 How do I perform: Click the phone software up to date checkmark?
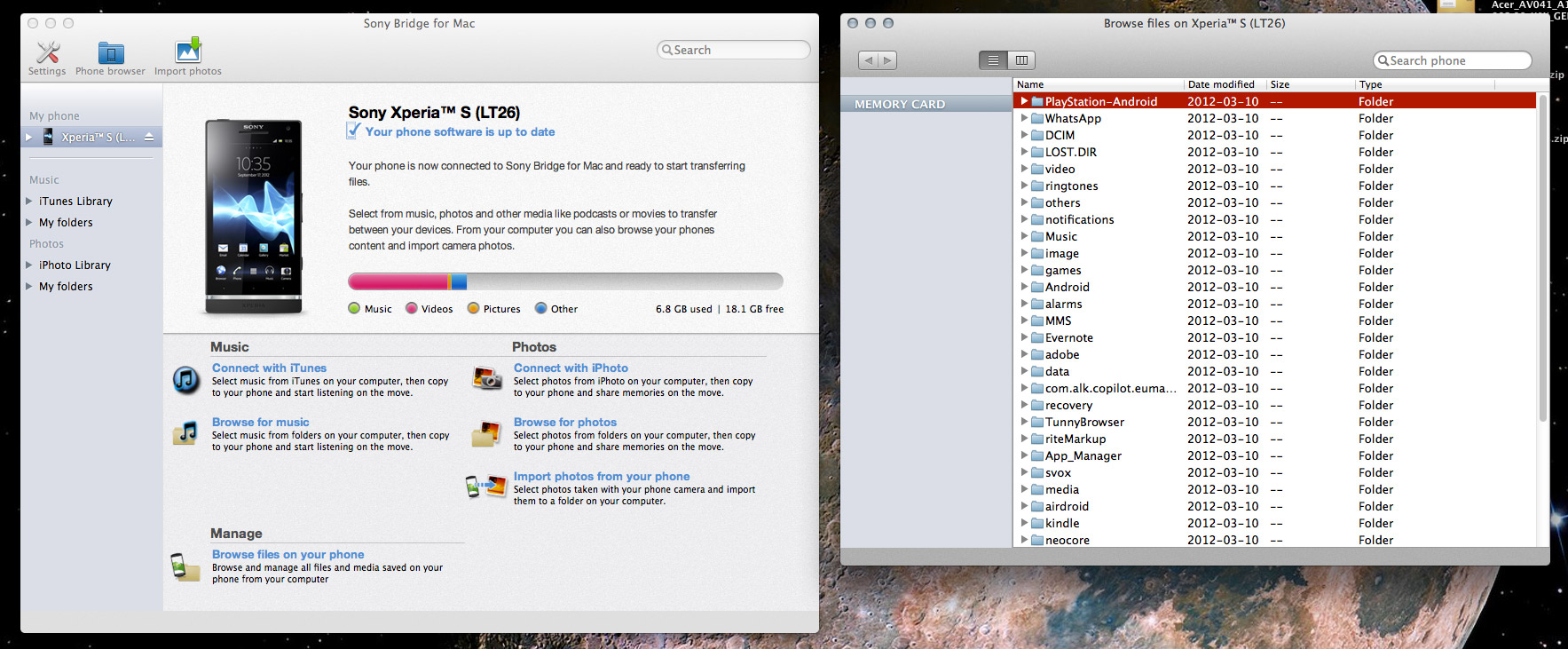click(354, 131)
